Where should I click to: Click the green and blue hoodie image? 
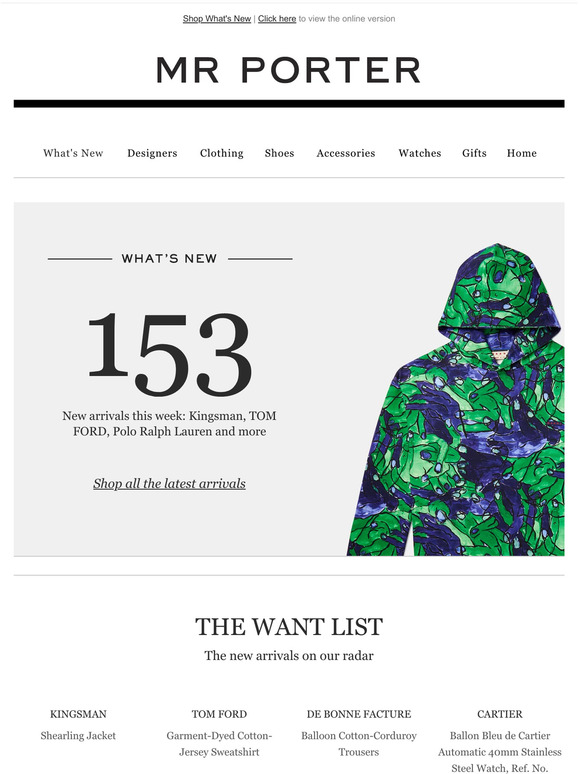click(456, 399)
